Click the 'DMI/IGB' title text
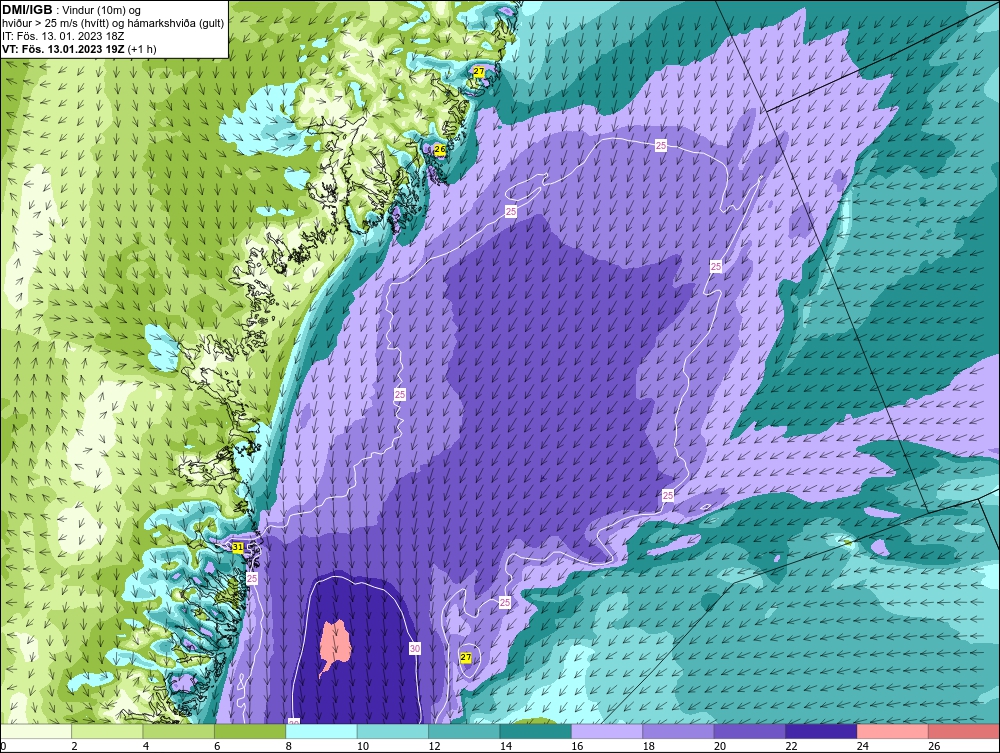Screen dimensions: 1000x753 (x=27, y=10)
